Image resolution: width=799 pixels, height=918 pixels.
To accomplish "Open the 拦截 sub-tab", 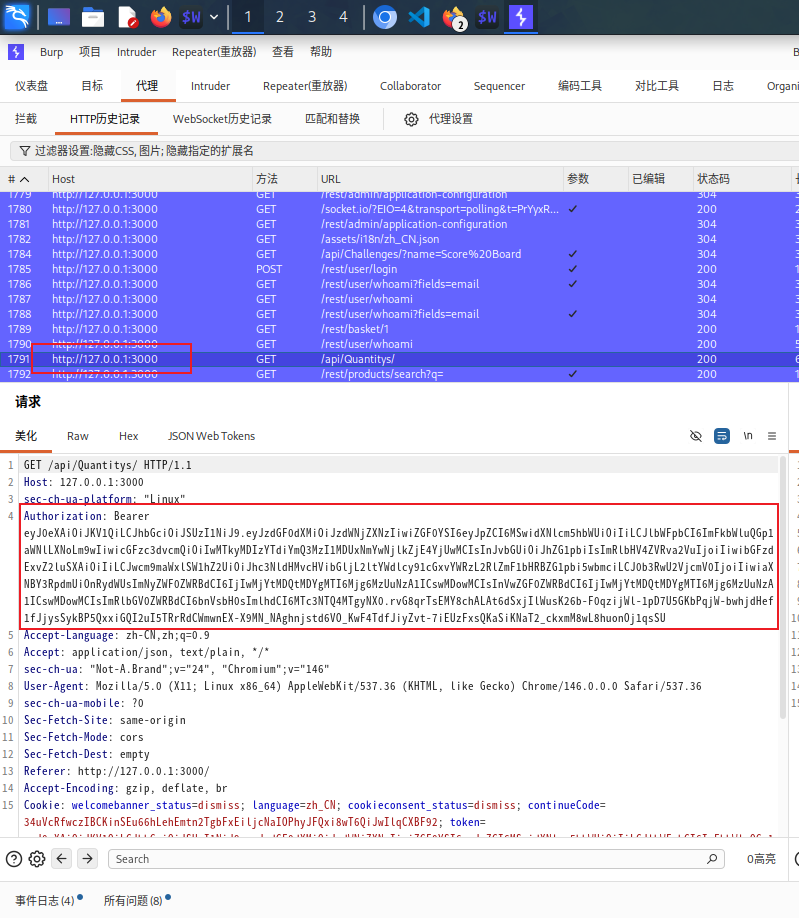I will [26, 119].
